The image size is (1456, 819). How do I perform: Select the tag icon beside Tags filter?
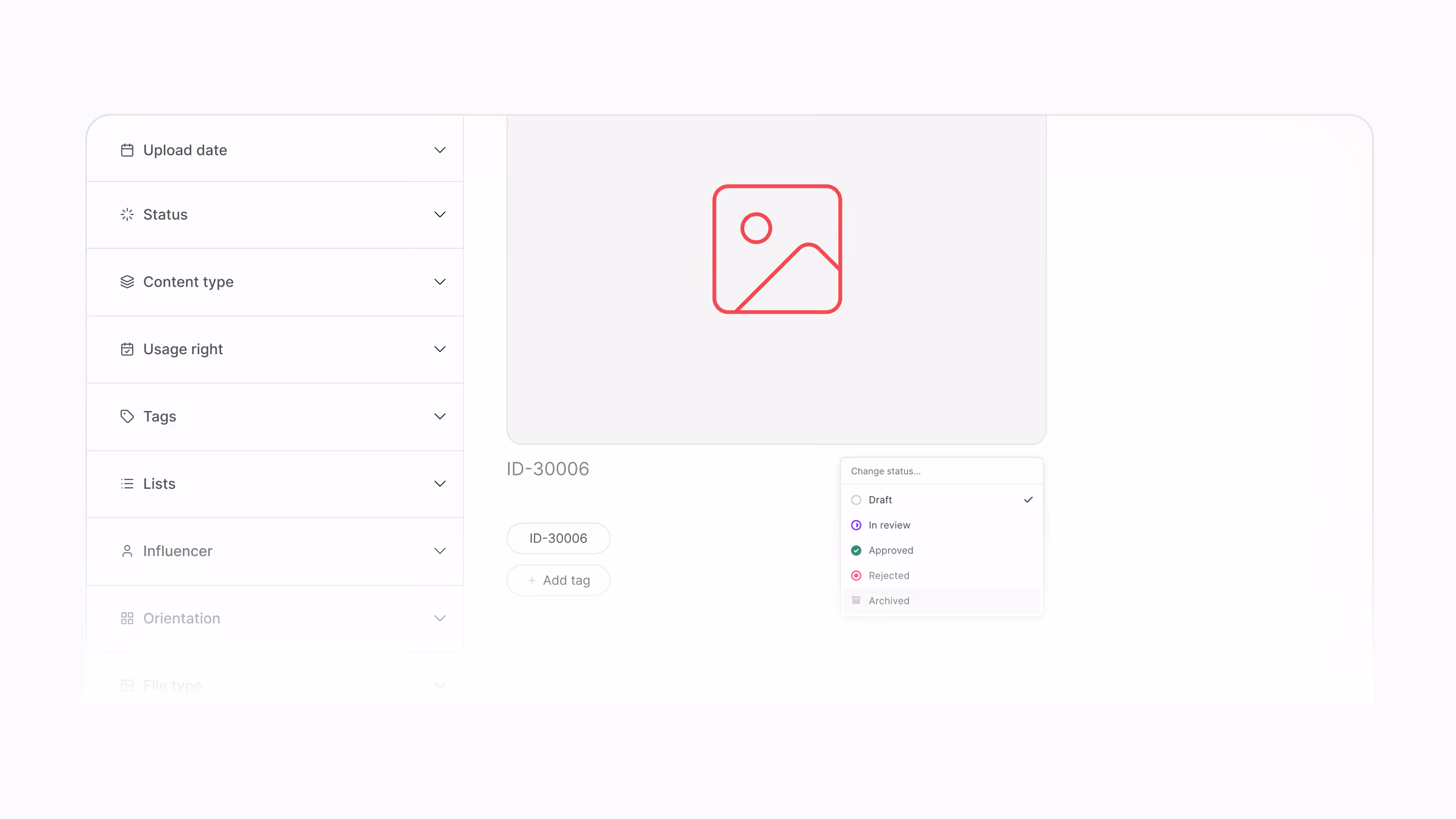(x=127, y=416)
